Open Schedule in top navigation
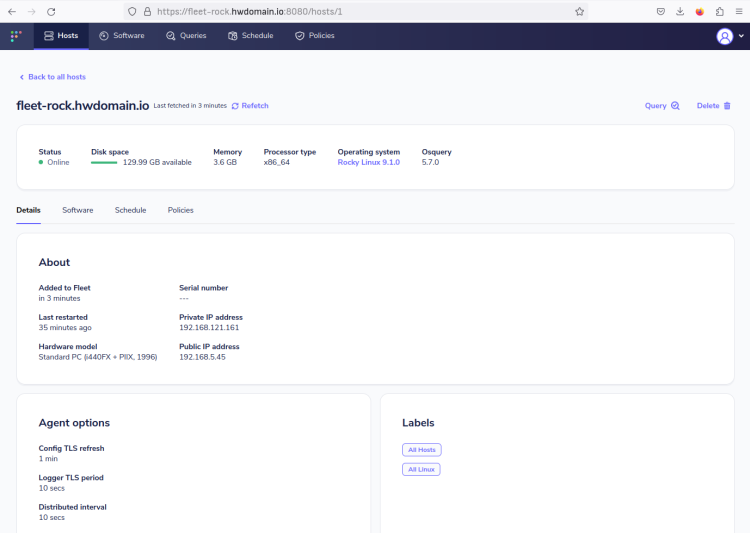 (x=251, y=36)
